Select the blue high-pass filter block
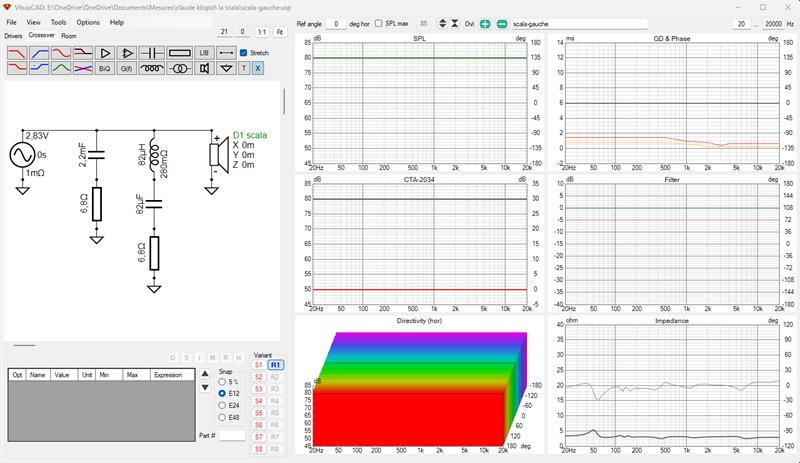Screen dimensions: 800x463 (39, 53)
